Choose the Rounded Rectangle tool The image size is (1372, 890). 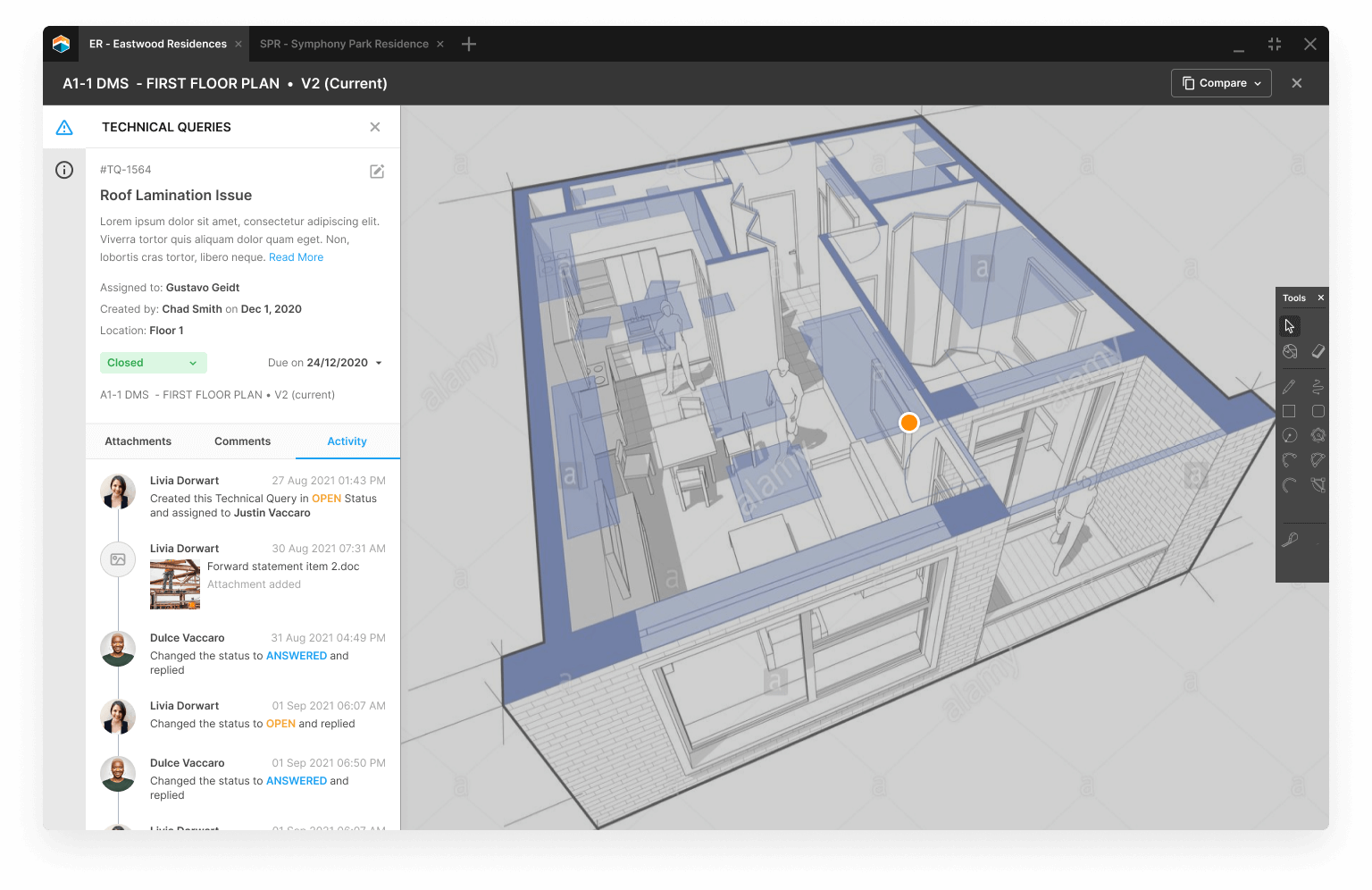point(1318,411)
